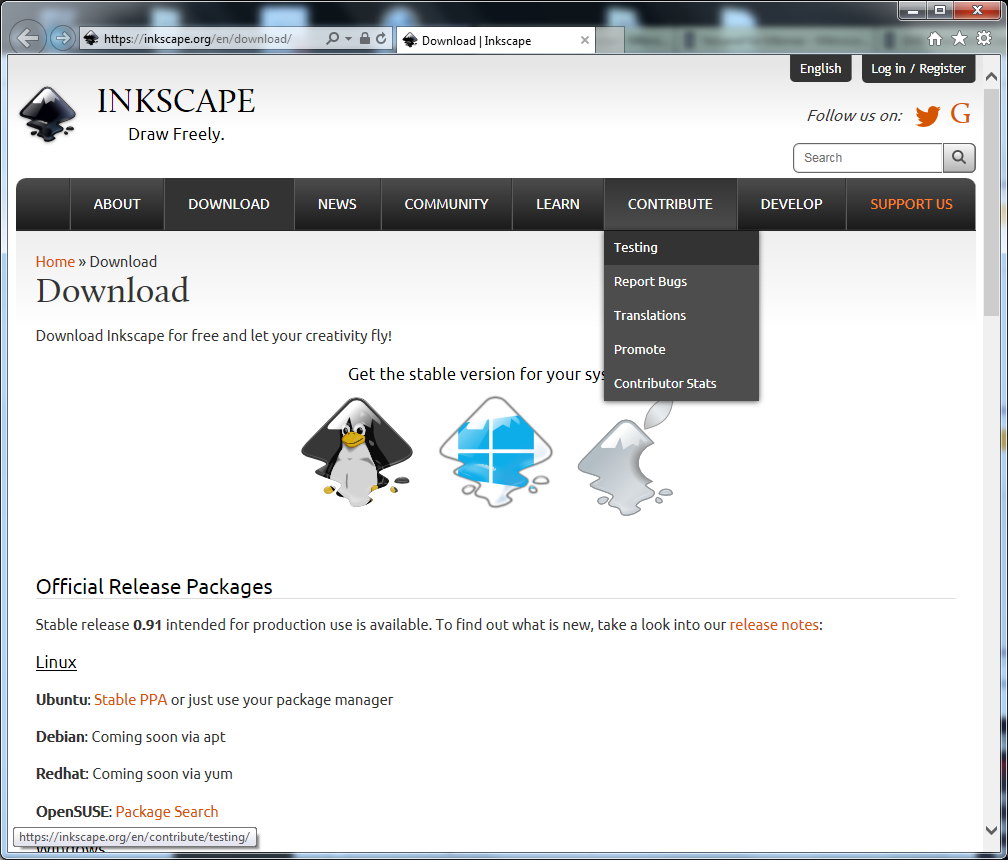Open the Favorites star icon
Viewport: 1008px width, 860px height.
(x=959, y=39)
